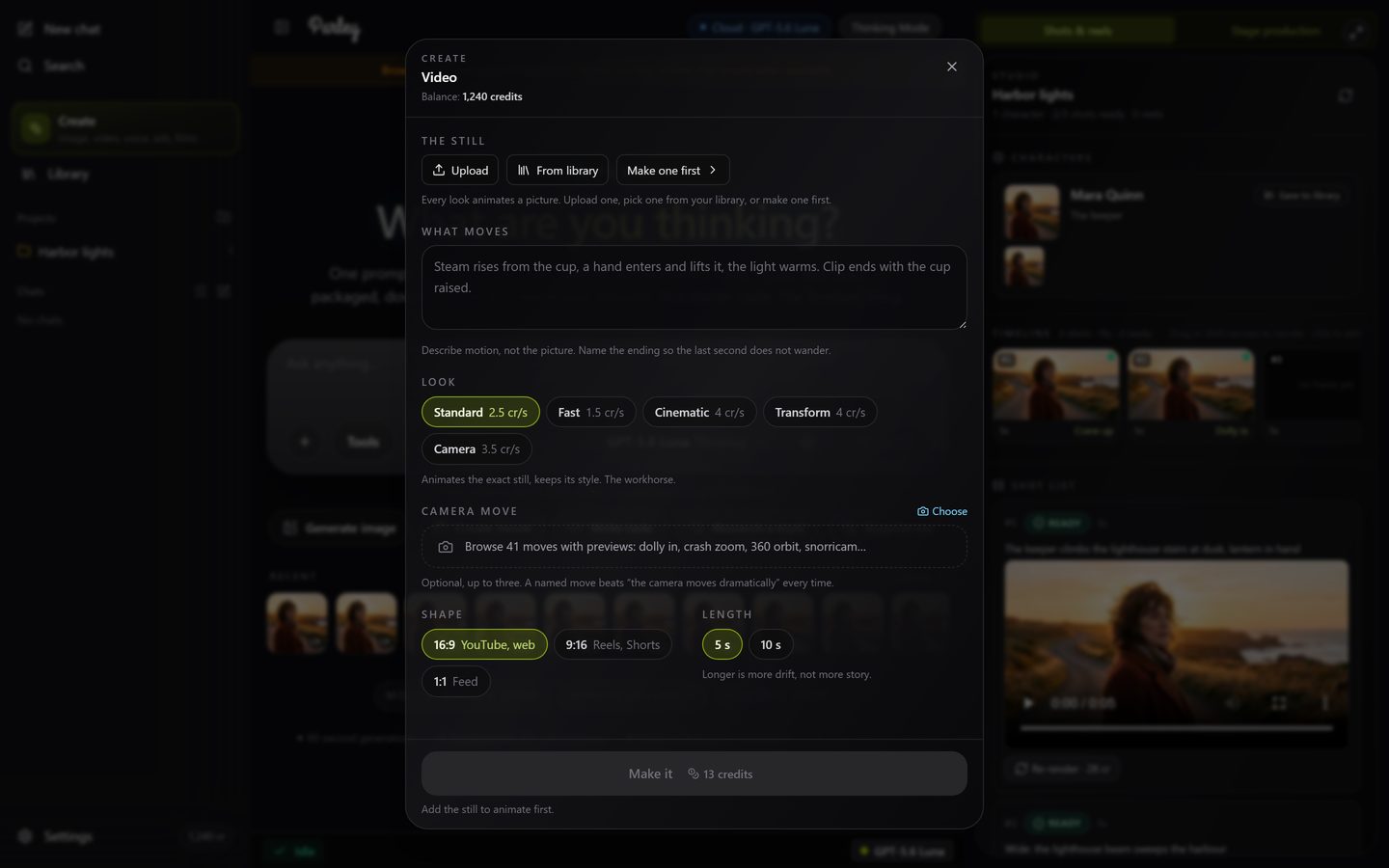Image resolution: width=1389 pixels, height=868 pixels.
Task: Click the refresh icon beside Harbor lights studio
Action: [x=1346, y=95]
